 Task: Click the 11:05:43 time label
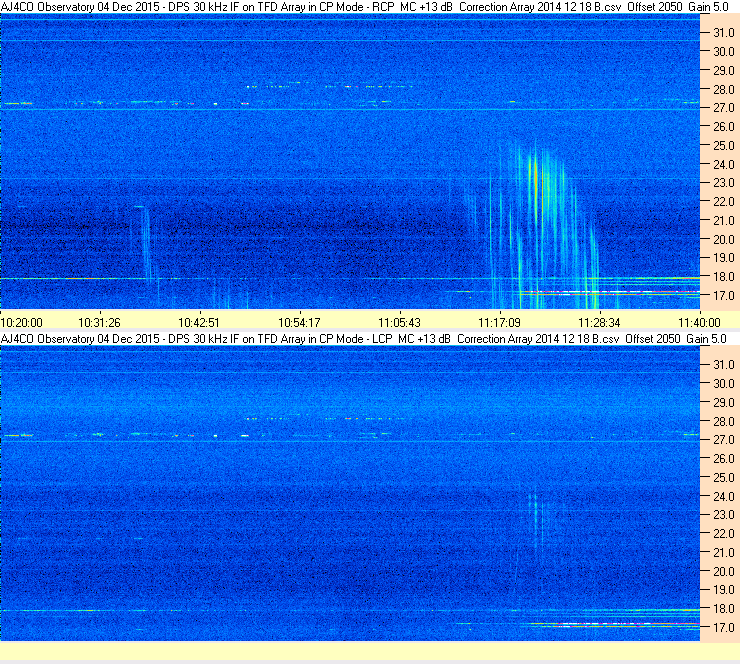point(399,323)
